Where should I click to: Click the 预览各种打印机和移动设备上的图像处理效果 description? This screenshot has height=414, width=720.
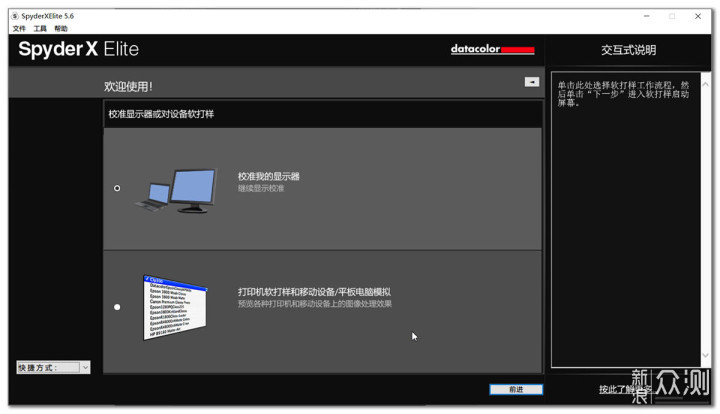[x=315, y=304]
